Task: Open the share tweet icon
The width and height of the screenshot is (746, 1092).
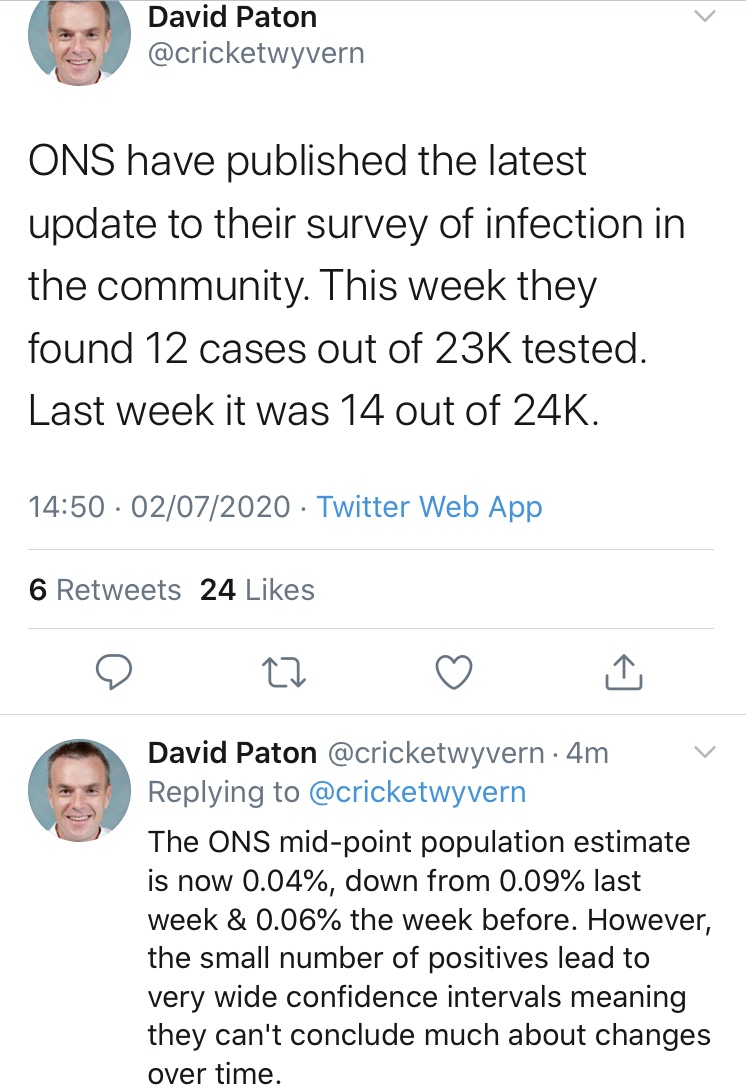Action: coord(623,671)
